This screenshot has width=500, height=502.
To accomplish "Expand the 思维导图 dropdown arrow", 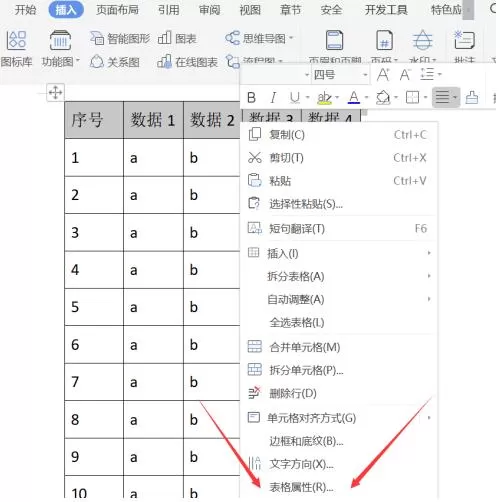I will coord(291,38).
